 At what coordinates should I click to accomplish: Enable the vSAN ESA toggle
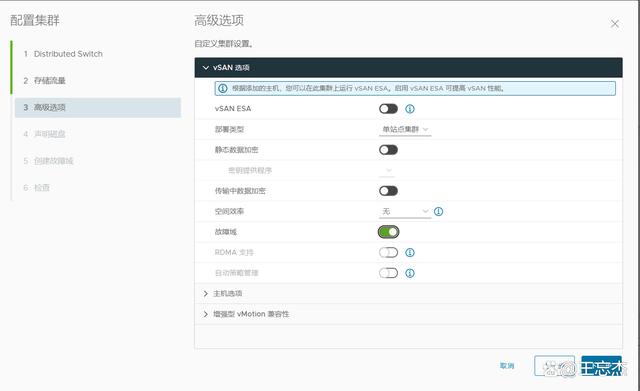[x=388, y=109]
